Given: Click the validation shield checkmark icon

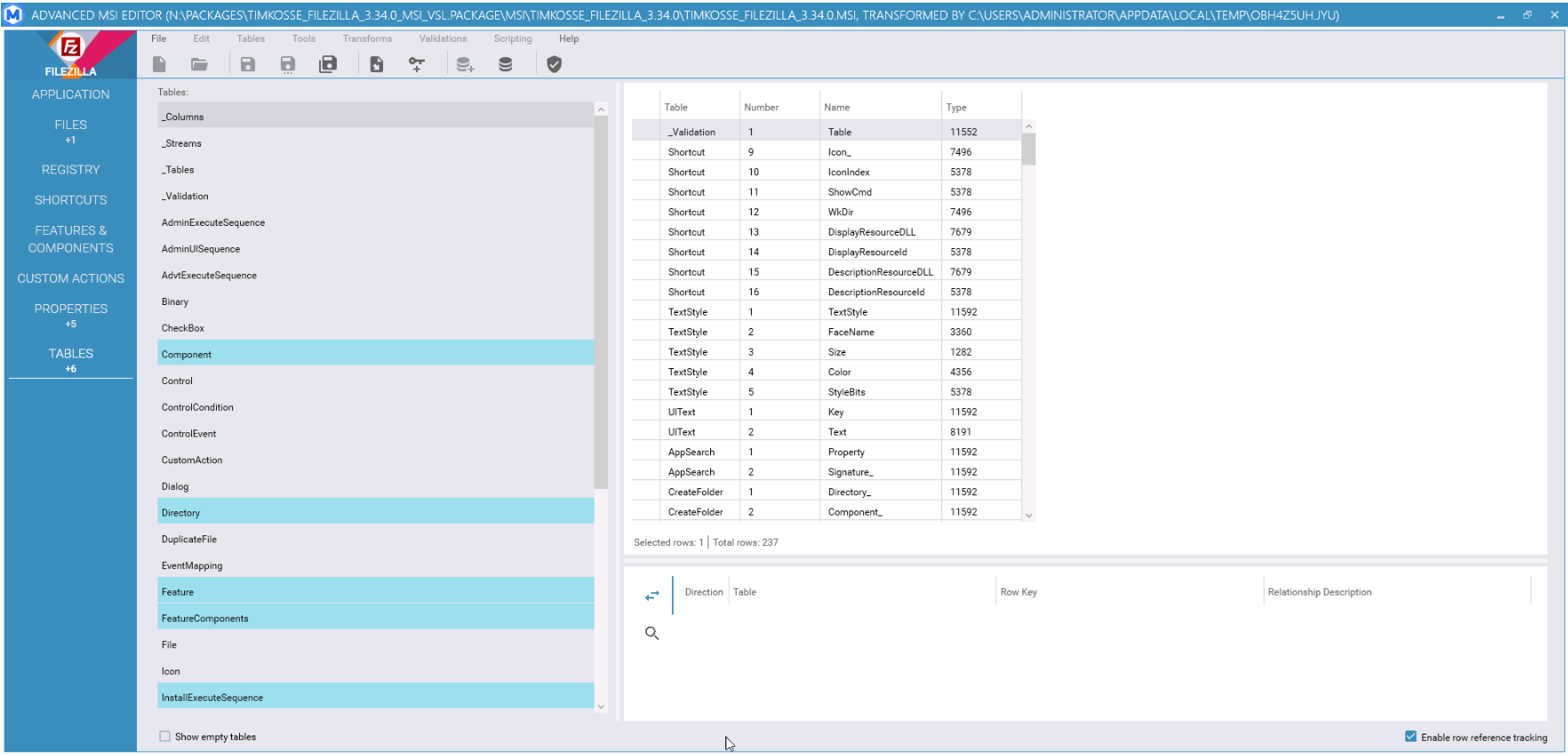Looking at the screenshot, I should click(x=554, y=64).
